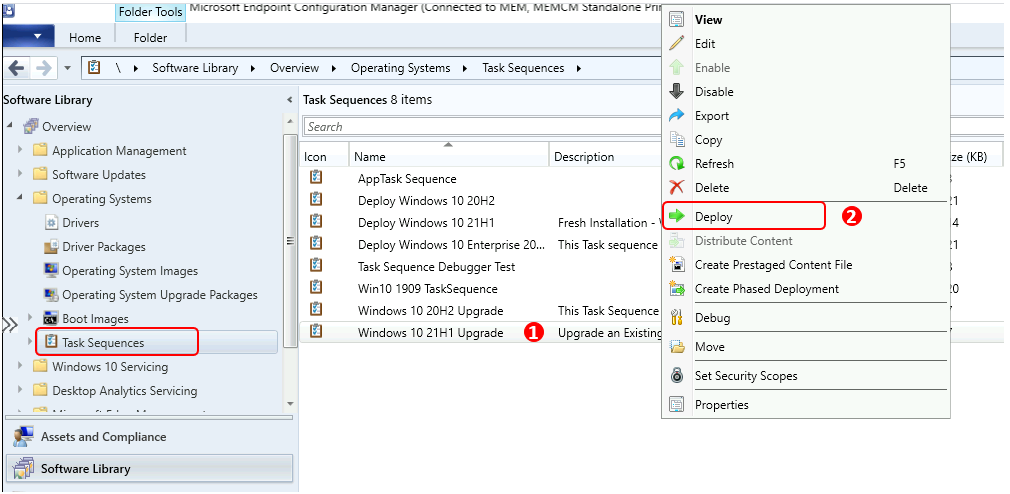Click the address bar root icon
This screenshot has height=494, width=1010.
[94, 68]
